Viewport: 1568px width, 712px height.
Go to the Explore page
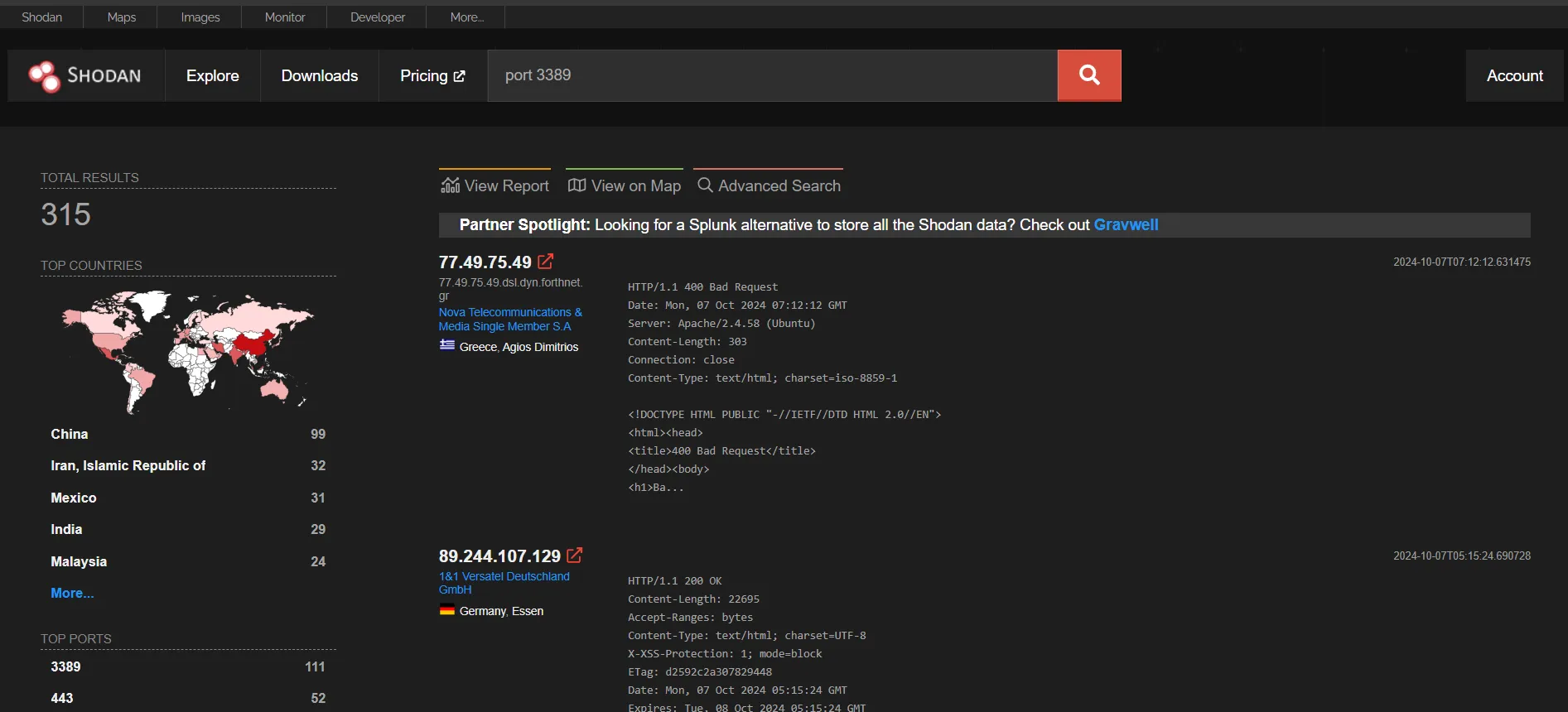(213, 75)
